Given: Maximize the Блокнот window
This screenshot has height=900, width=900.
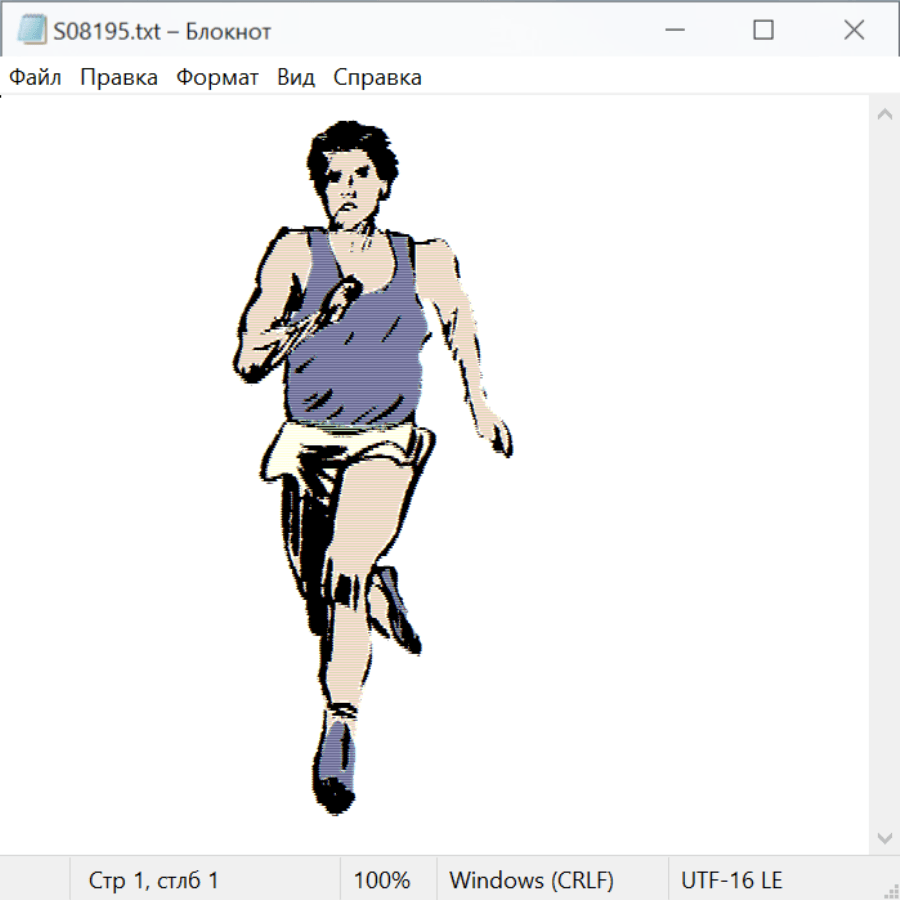Looking at the screenshot, I should coord(763,31).
